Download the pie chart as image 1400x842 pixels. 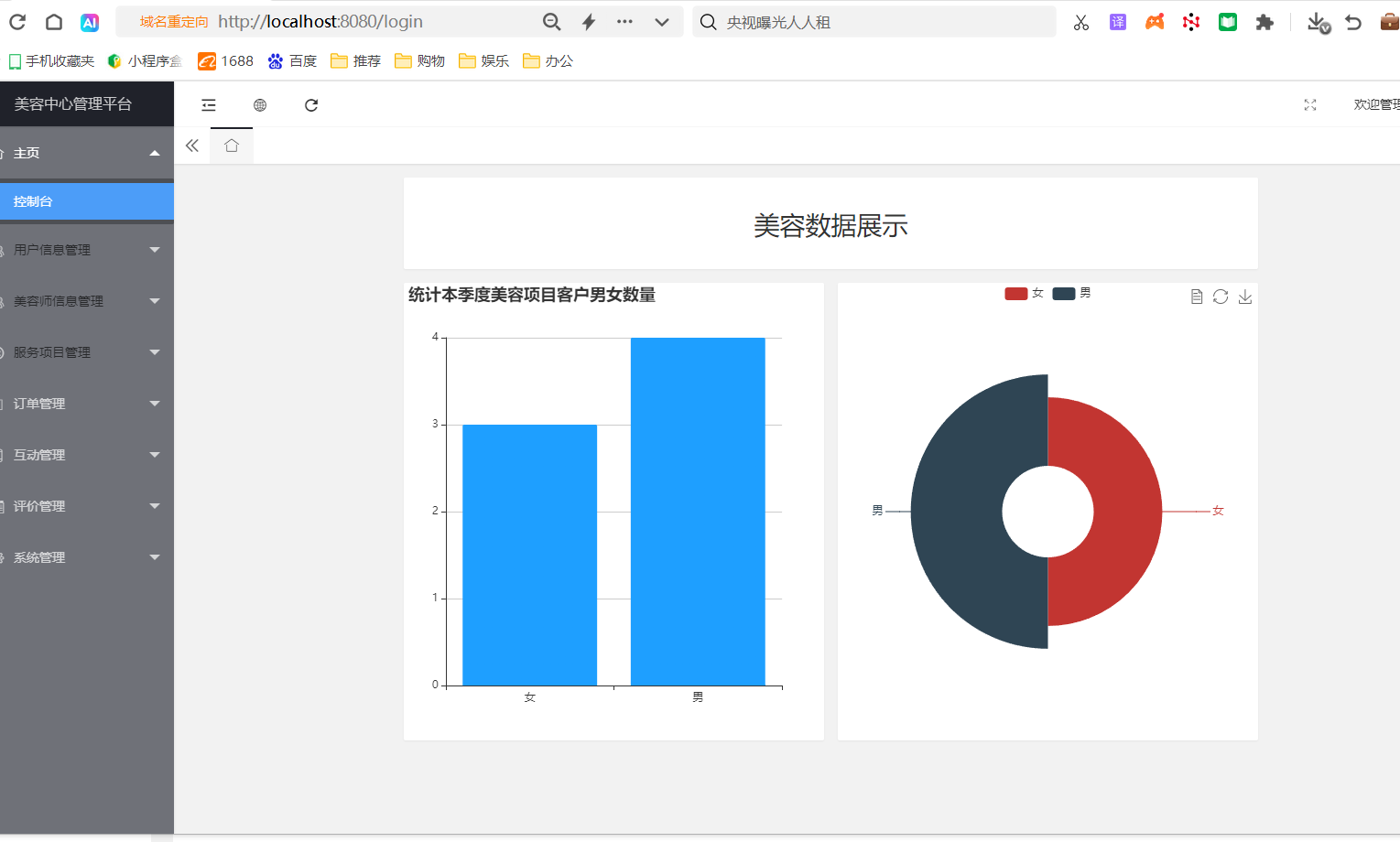click(1245, 297)
